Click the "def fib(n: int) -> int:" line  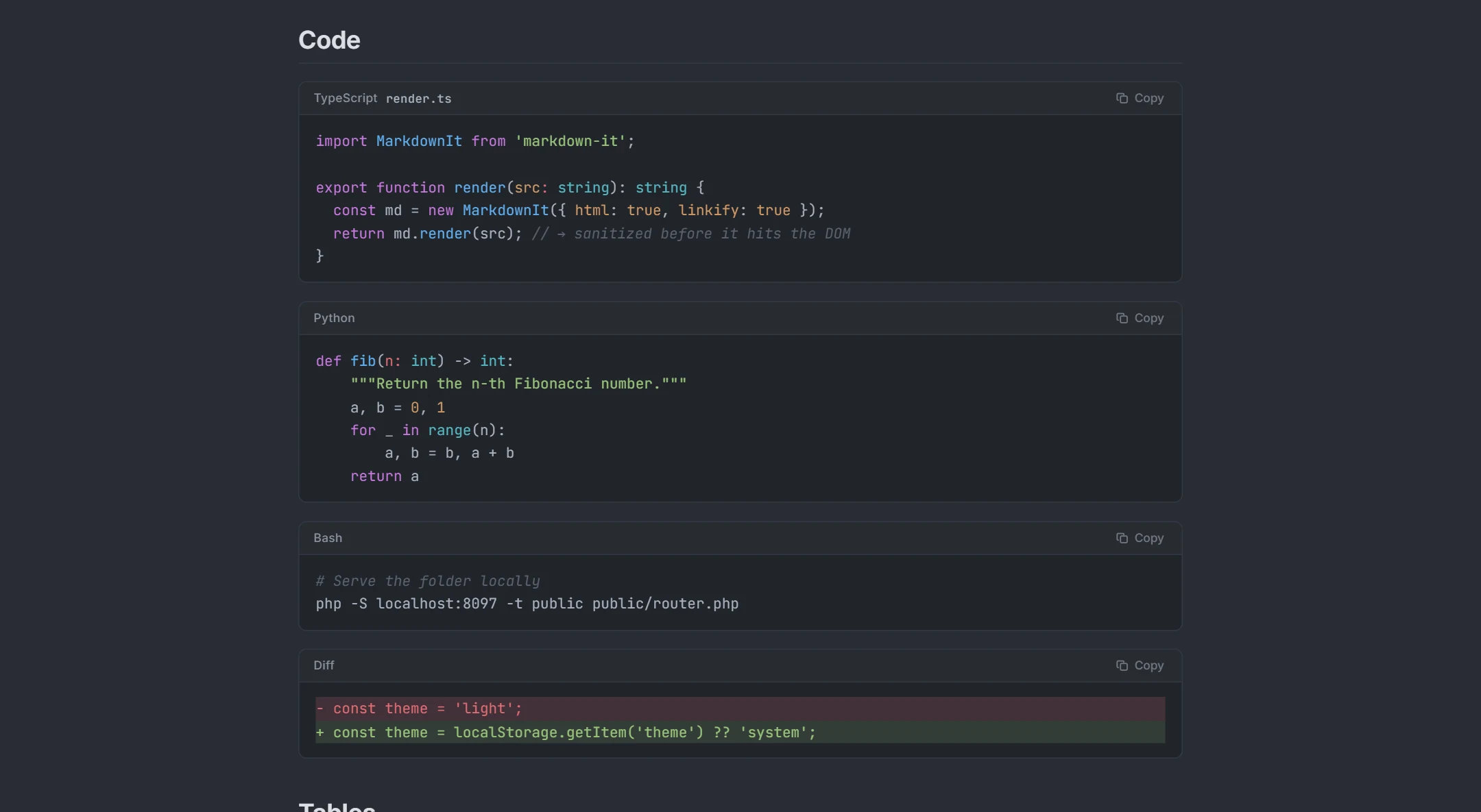click(415, 361)
